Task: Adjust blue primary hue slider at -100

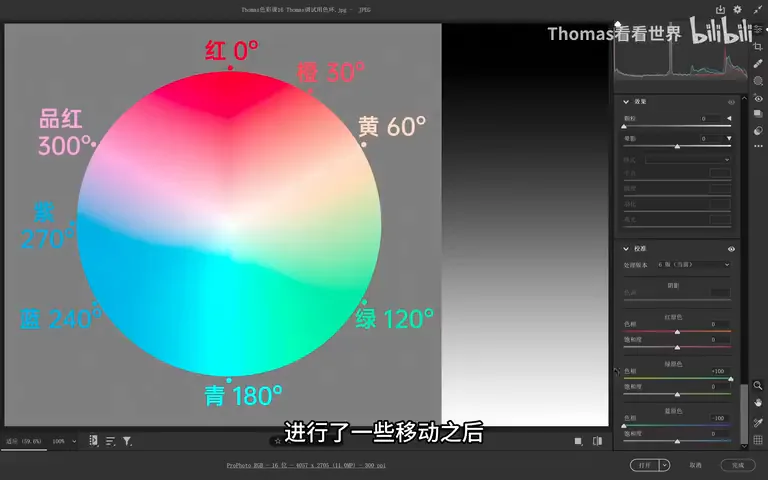Action: 624,426
